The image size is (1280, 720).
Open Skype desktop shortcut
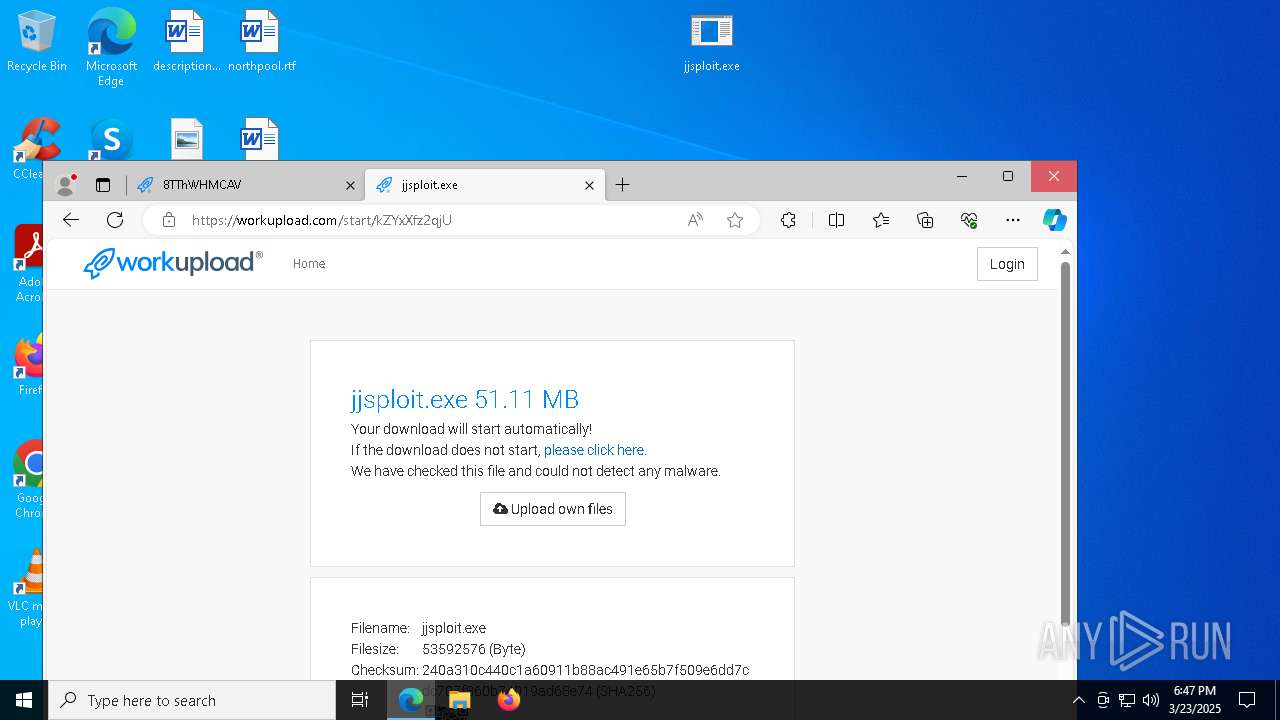[x=111, y=140]
